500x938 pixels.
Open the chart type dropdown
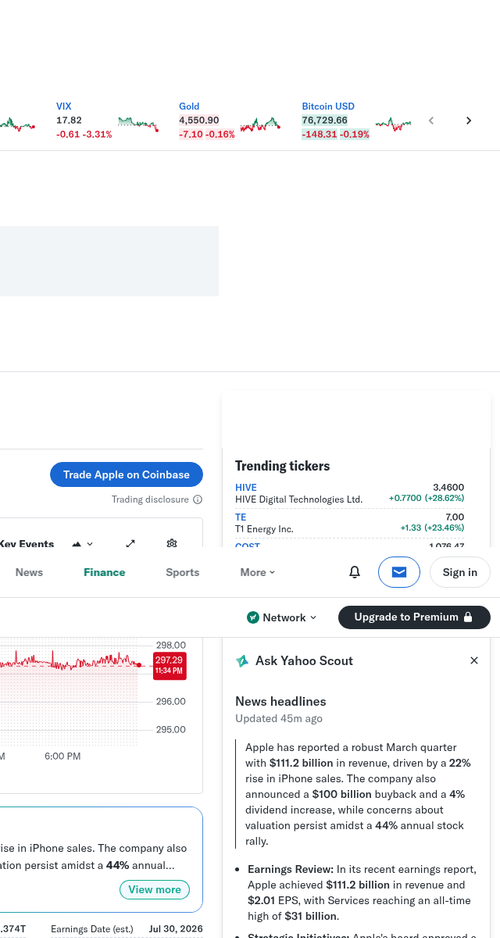(83, 544)
